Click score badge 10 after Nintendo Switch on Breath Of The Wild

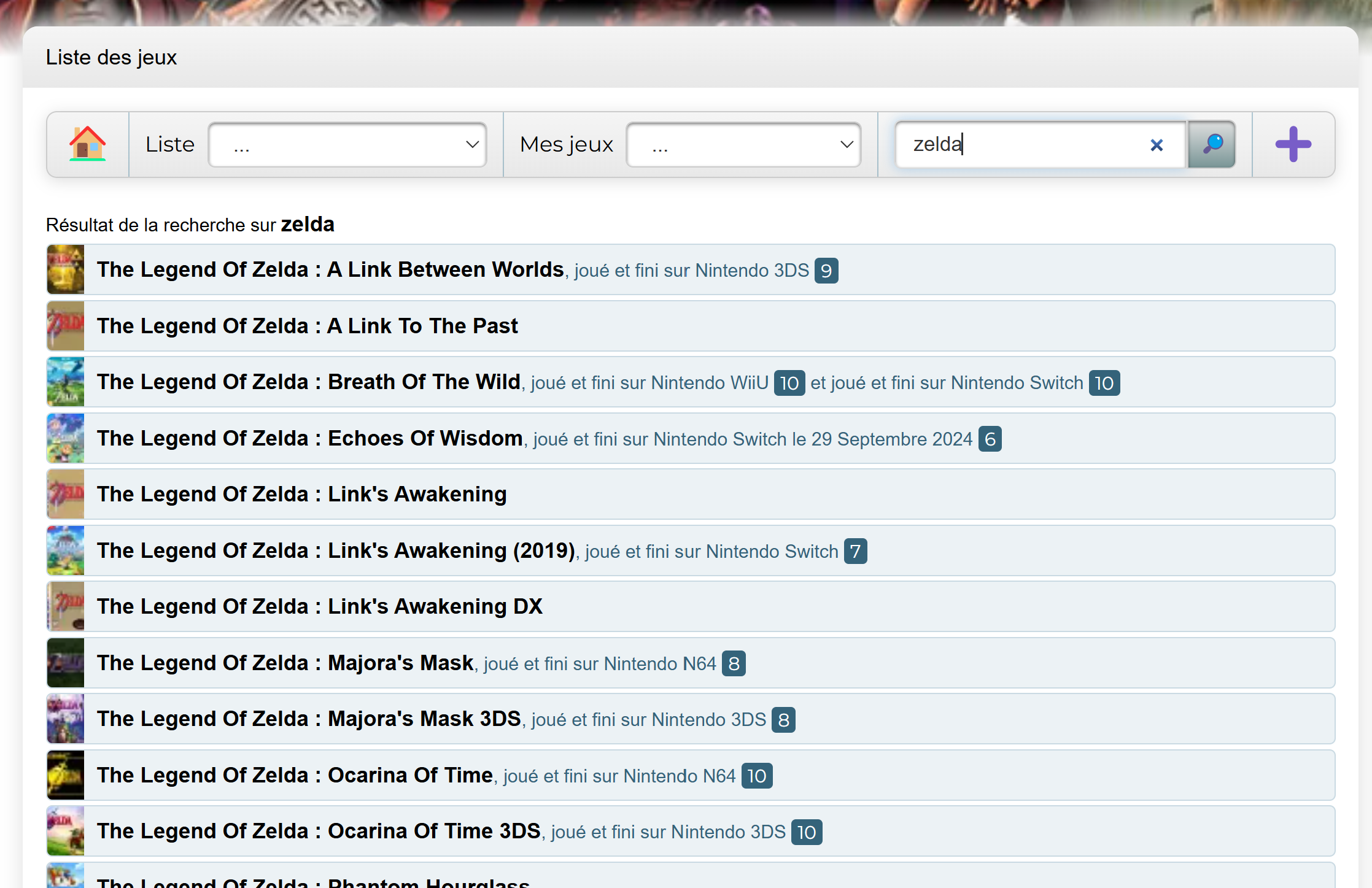(x=1104, y=383)
